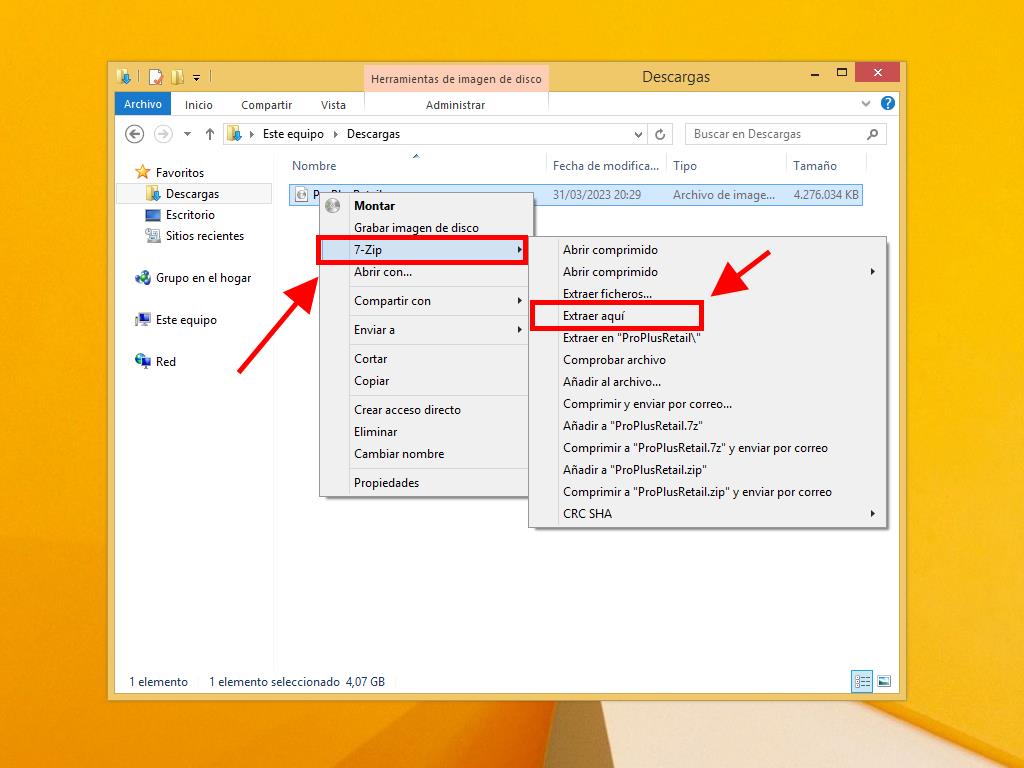Image resolution: width=1024 pixels, height=768 pixels.
Task: Click the Back navigation arrow
Action: (135, 134)
